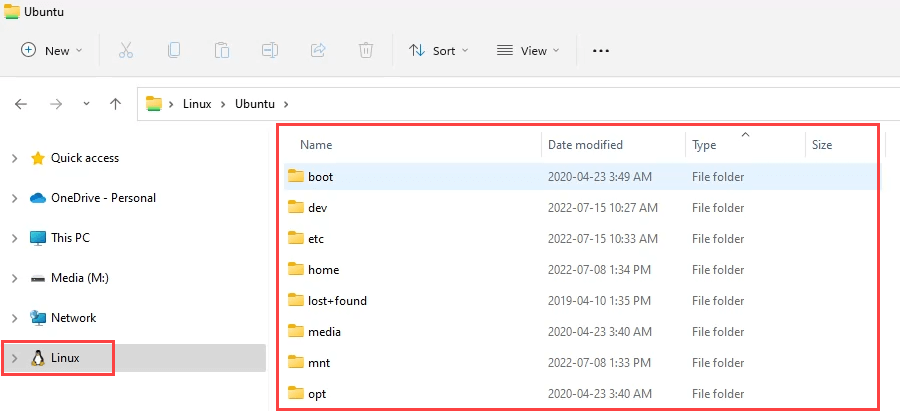900x411 pixels.
Task: Click Linux in the address breadcrumb
Action: click(197, 104)
